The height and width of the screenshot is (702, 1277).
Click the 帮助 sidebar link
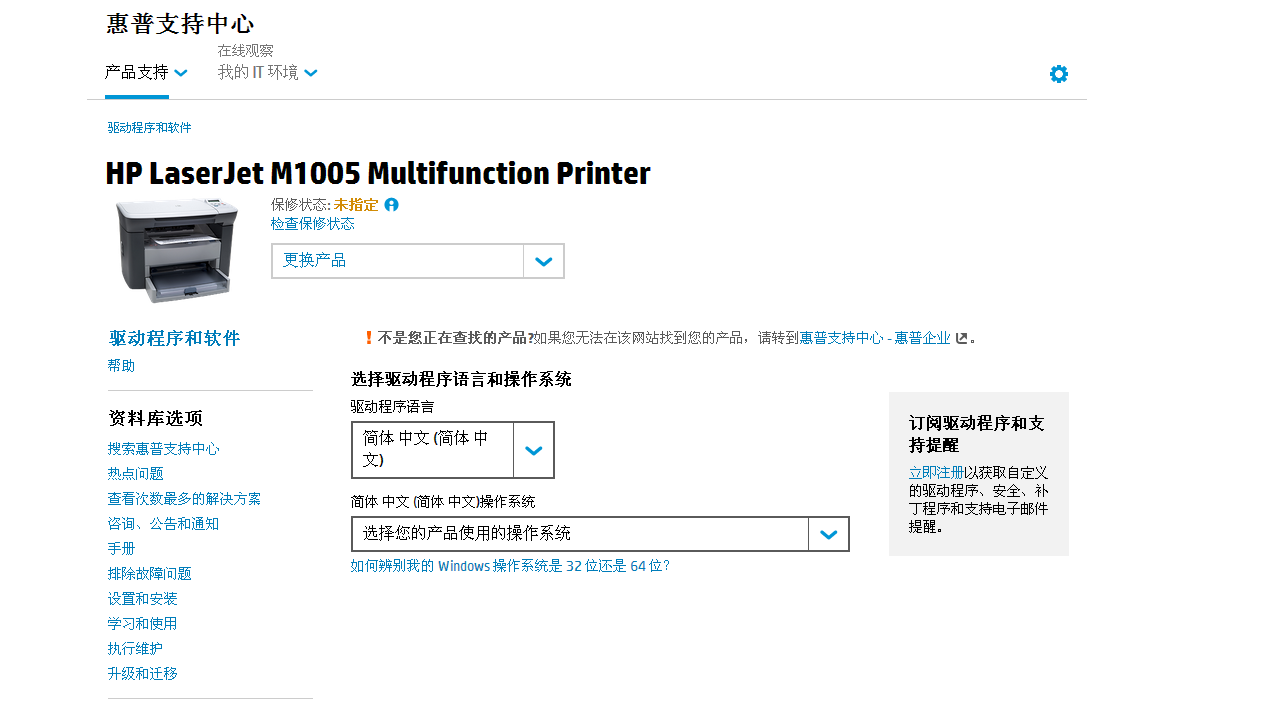pyautogui.click(x=121, y=366)
